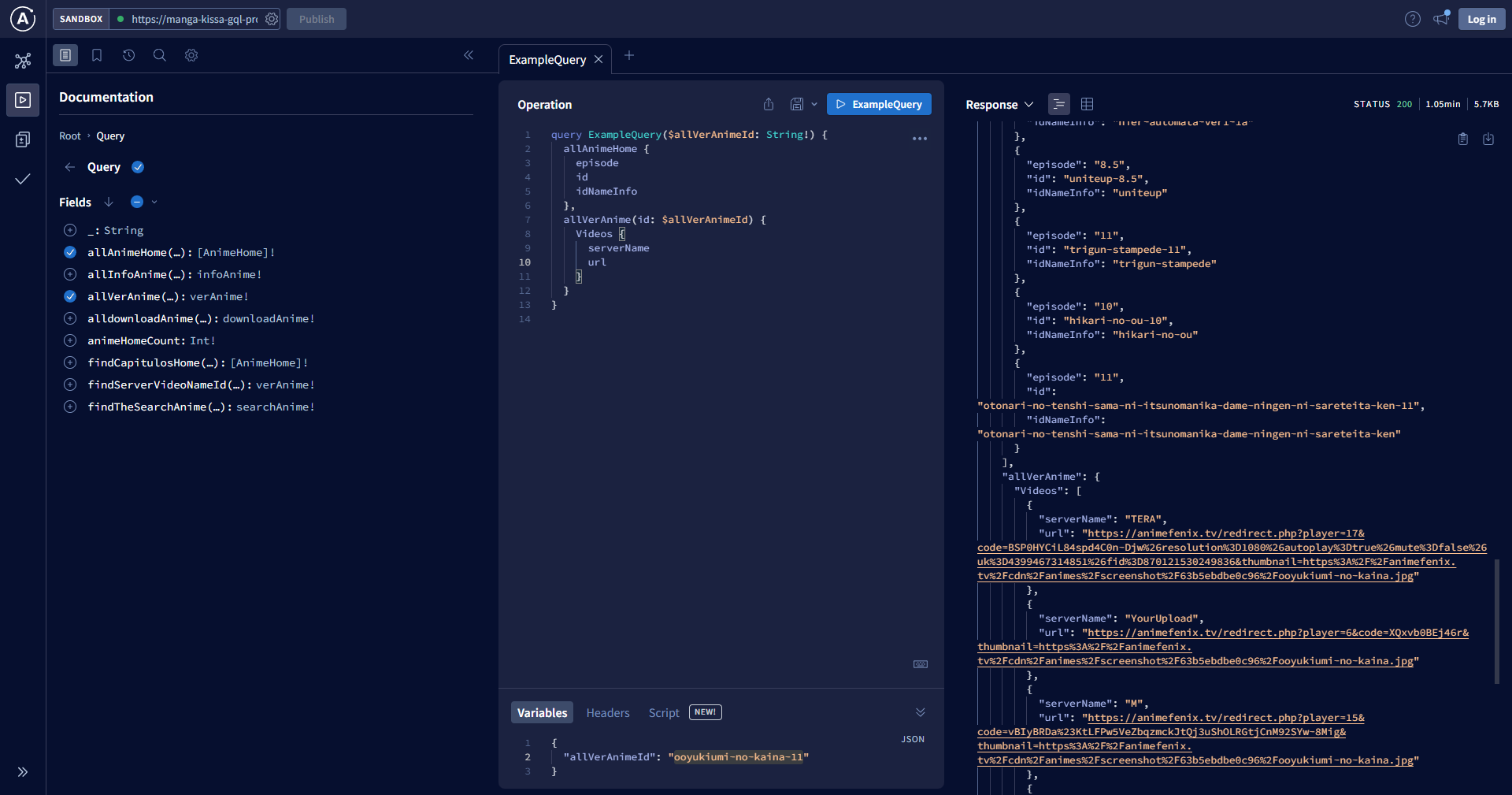The image size is (1512, 795).
Task: Click the allVerAnimeId variable value
Action: [739, 757]
